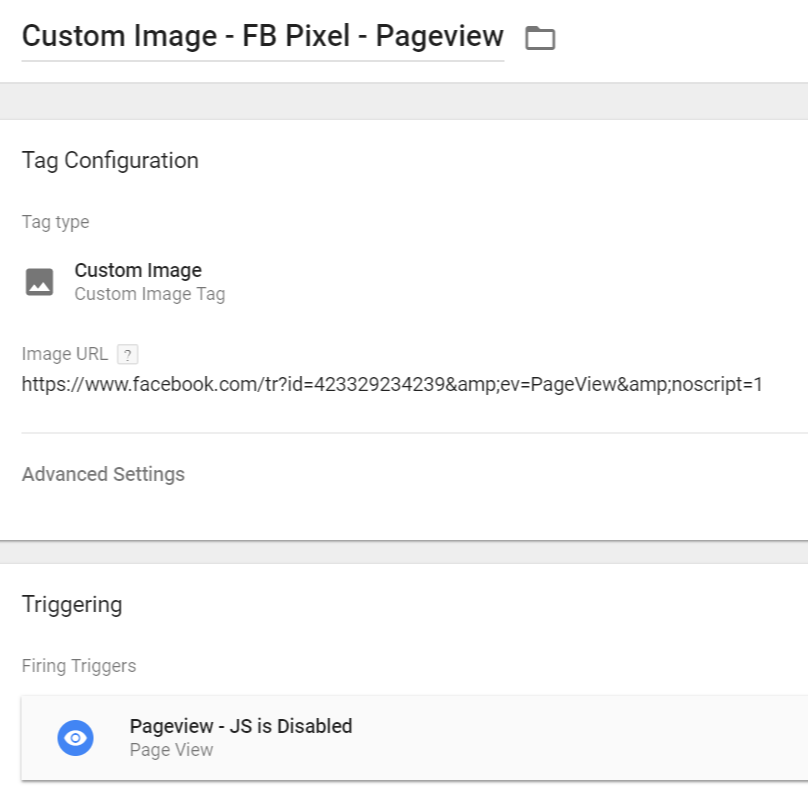
Task: Edit the tag name title field
Action: pyautogui.click(x=262, y=37)
